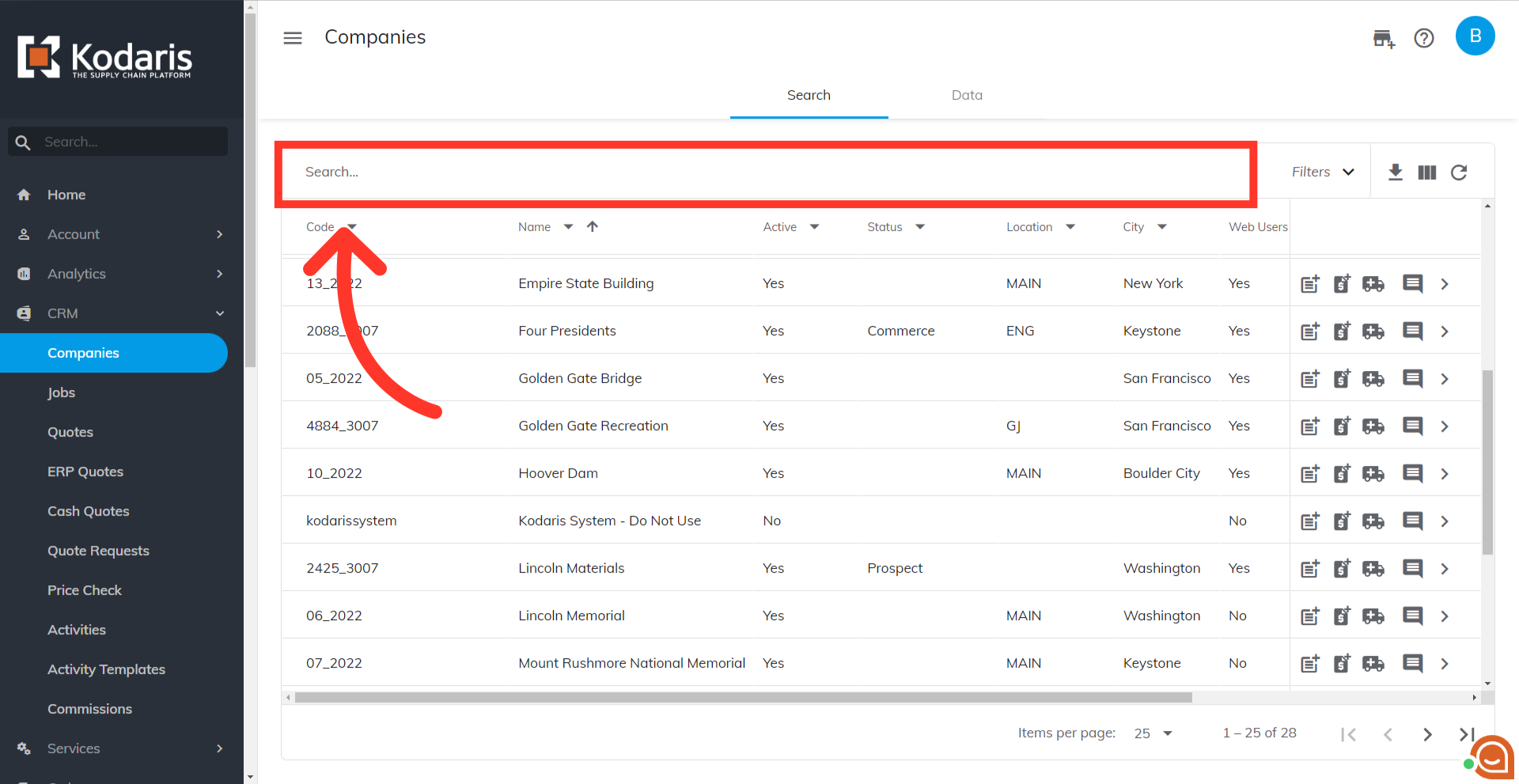Image resolution: width=1519 pixels, height=784 pixels.
Task: Jump to last page of results
Action: pos(1467,734)
